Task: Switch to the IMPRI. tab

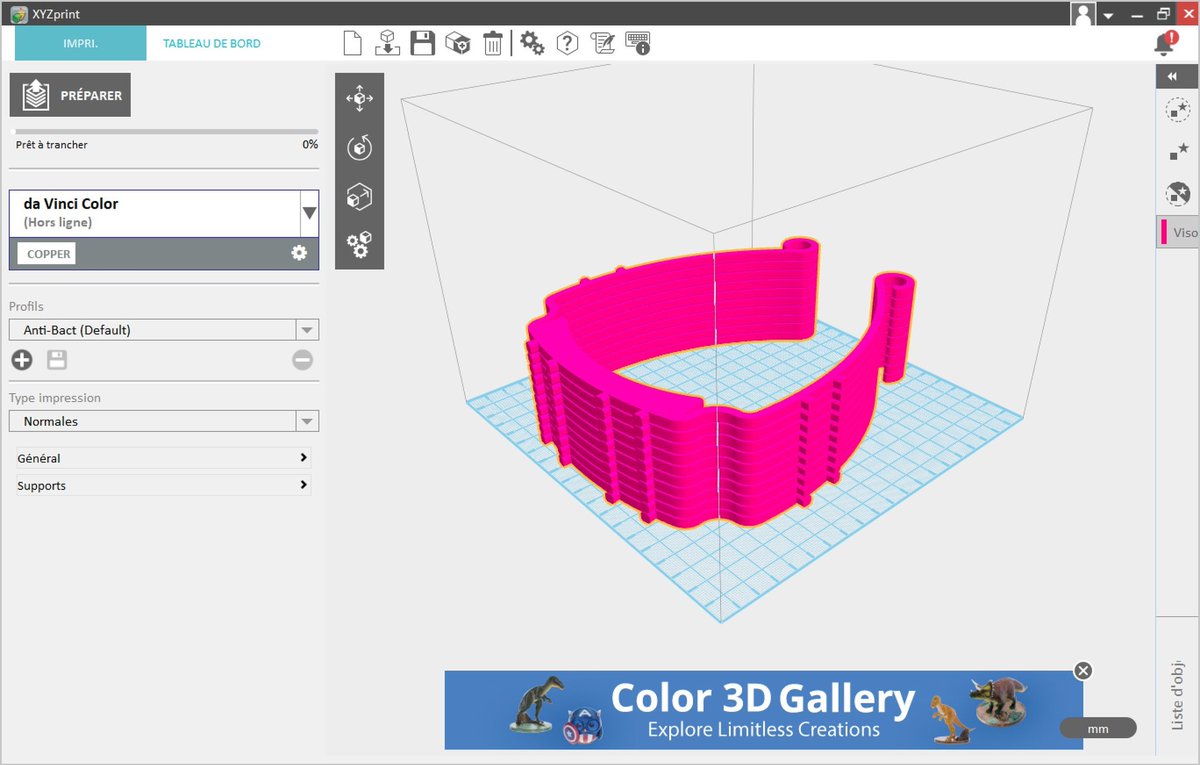Action: pos(80,43)
